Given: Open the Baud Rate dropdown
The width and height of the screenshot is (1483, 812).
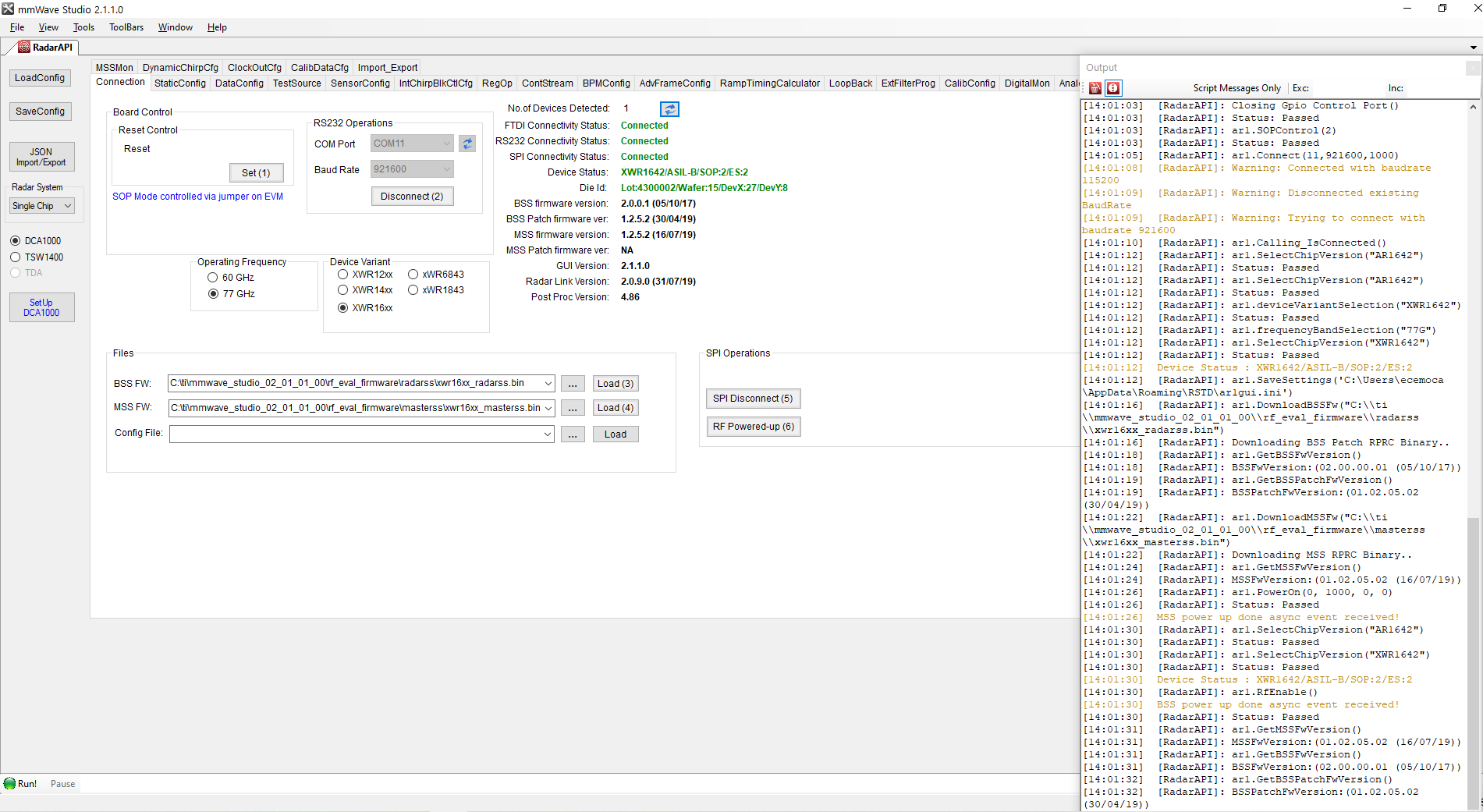Looking at the screenshot, I should [412, 169].
